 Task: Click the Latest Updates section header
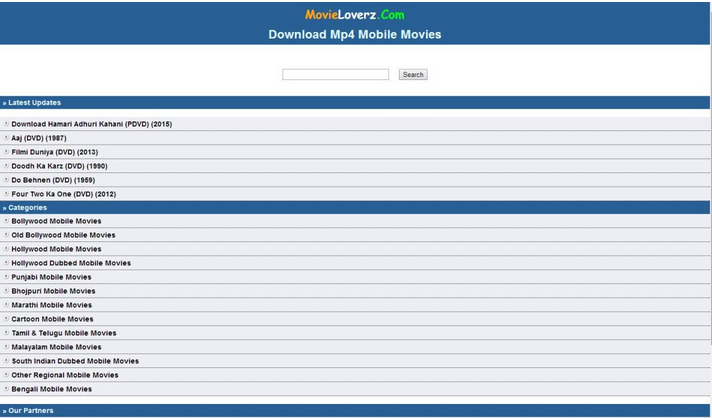tap(355, 103)
